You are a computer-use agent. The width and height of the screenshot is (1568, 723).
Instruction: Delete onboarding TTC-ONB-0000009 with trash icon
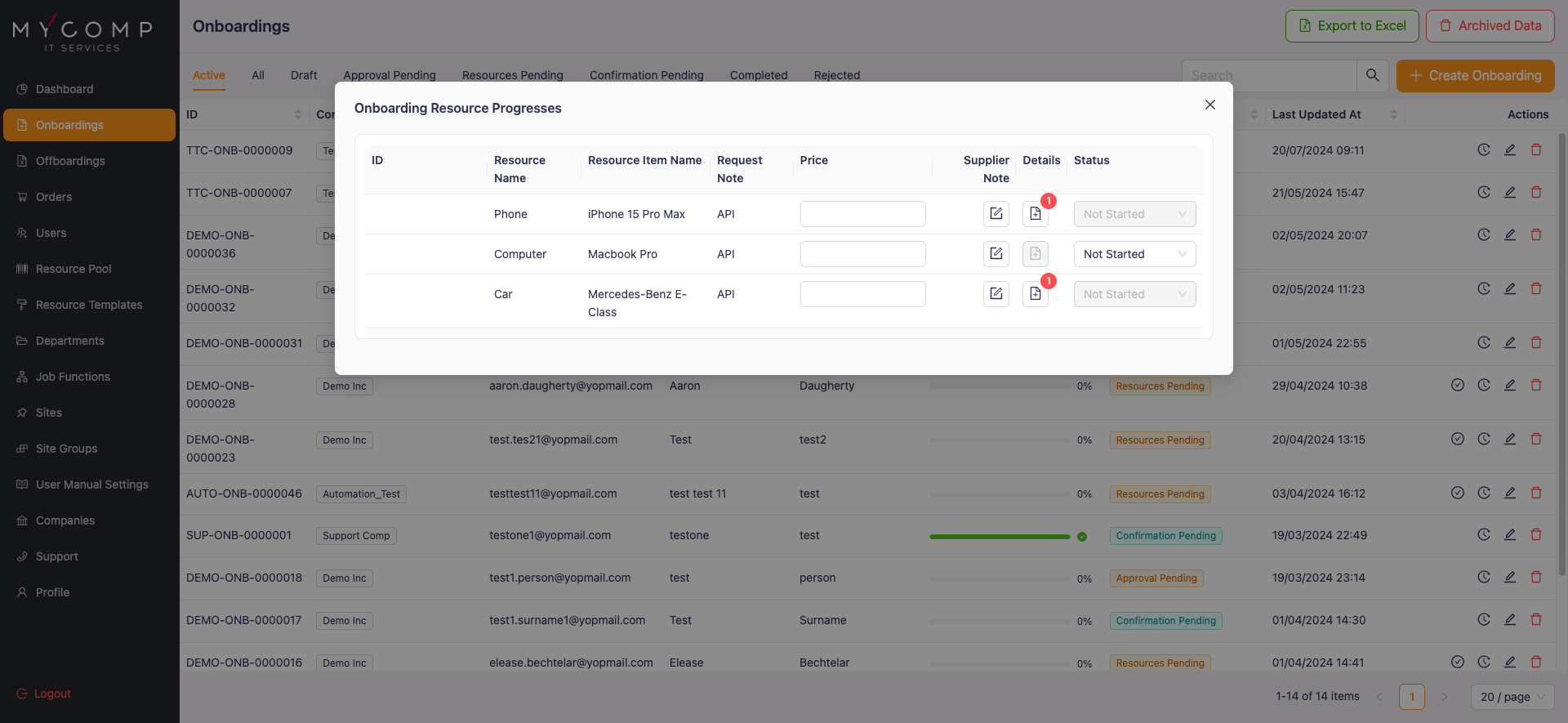click(1535, 150)
